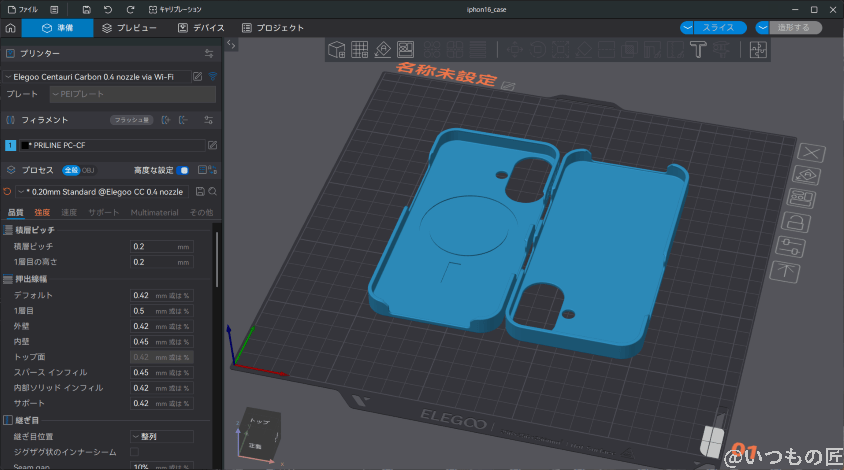
Task: Enable the ジグザグ状のインナーシーム checkbox
Action: coord(135,452)
